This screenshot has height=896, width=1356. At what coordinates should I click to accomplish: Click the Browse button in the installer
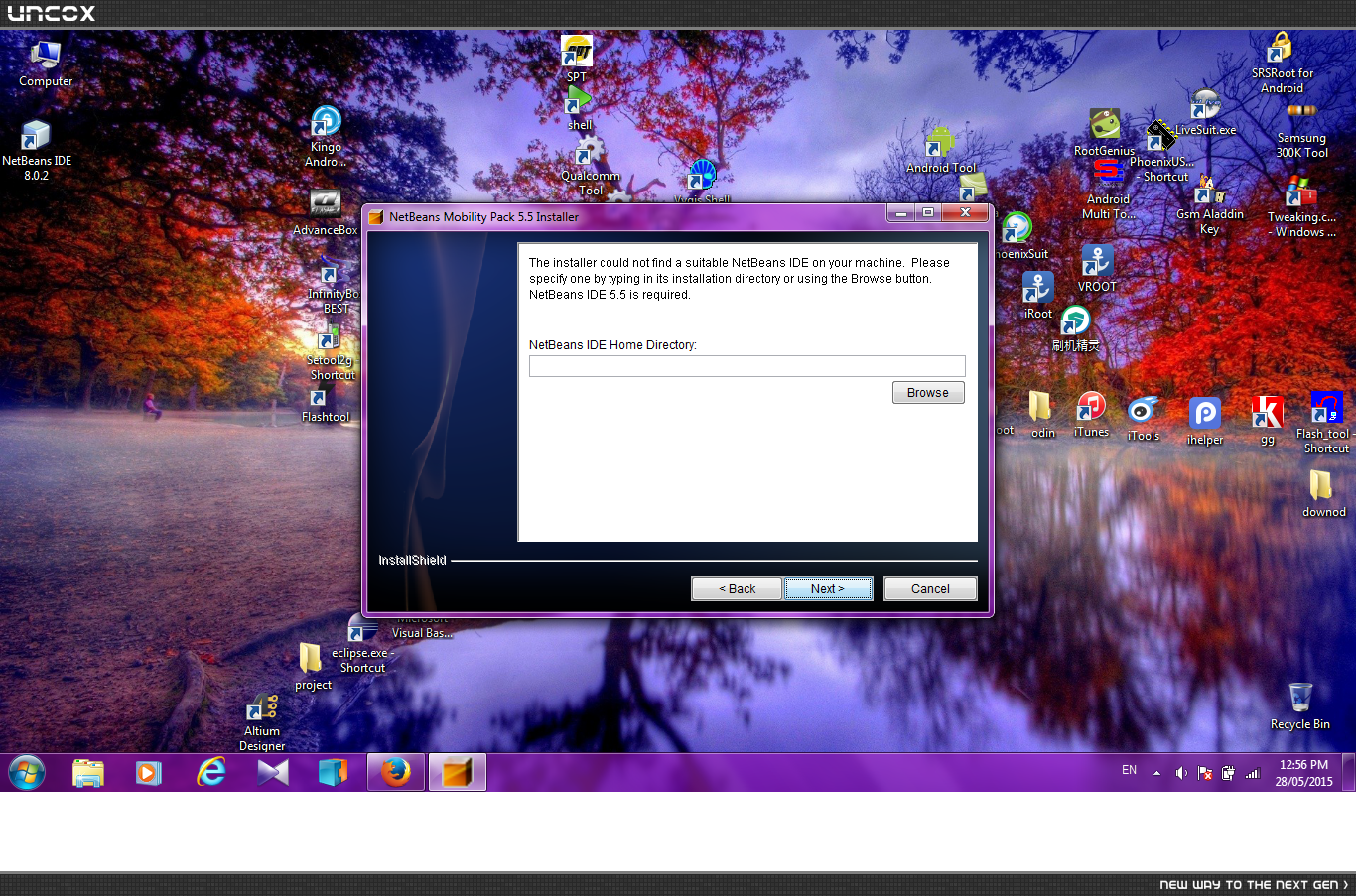928,393
